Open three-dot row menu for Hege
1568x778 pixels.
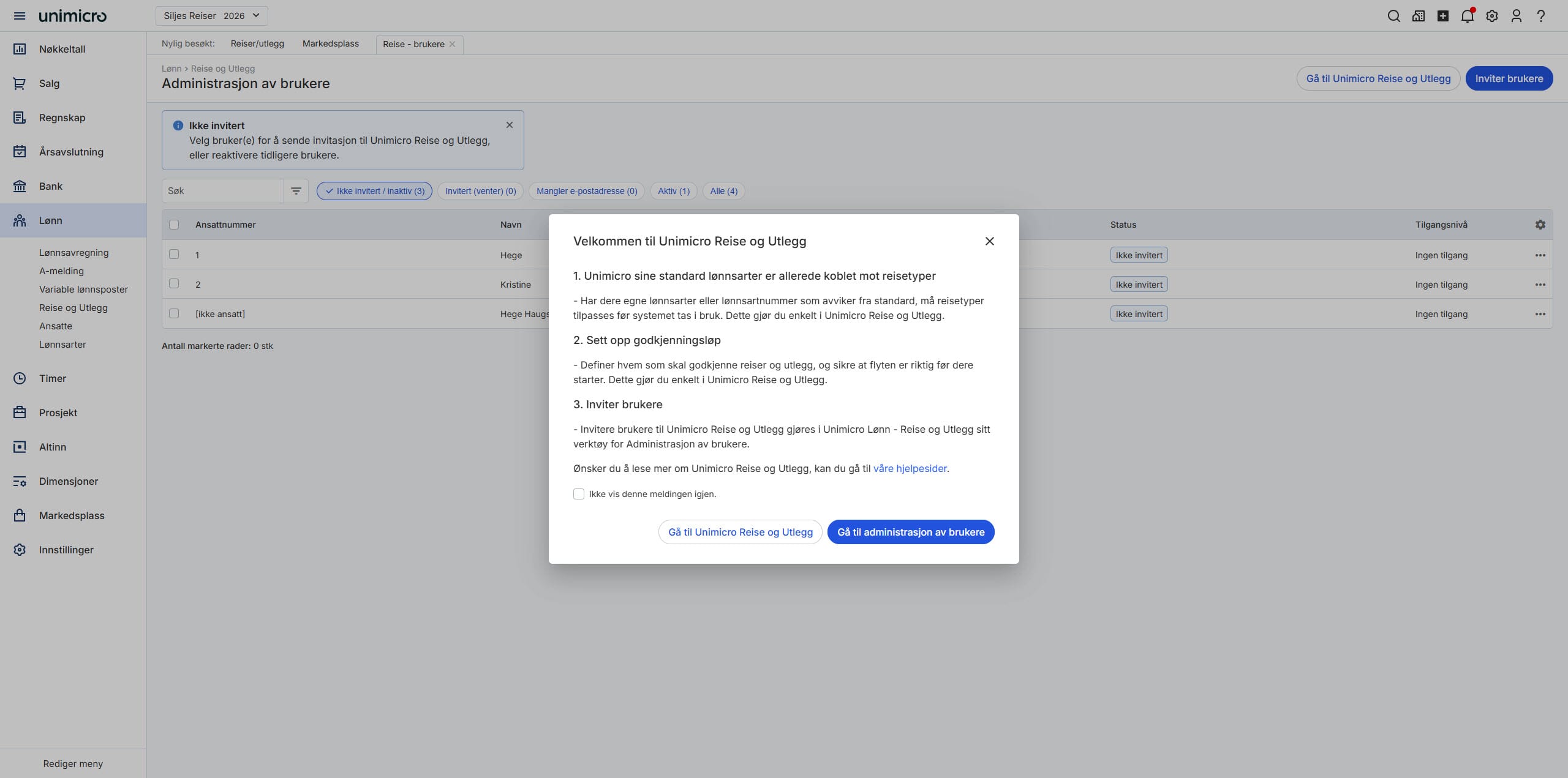1540,255
